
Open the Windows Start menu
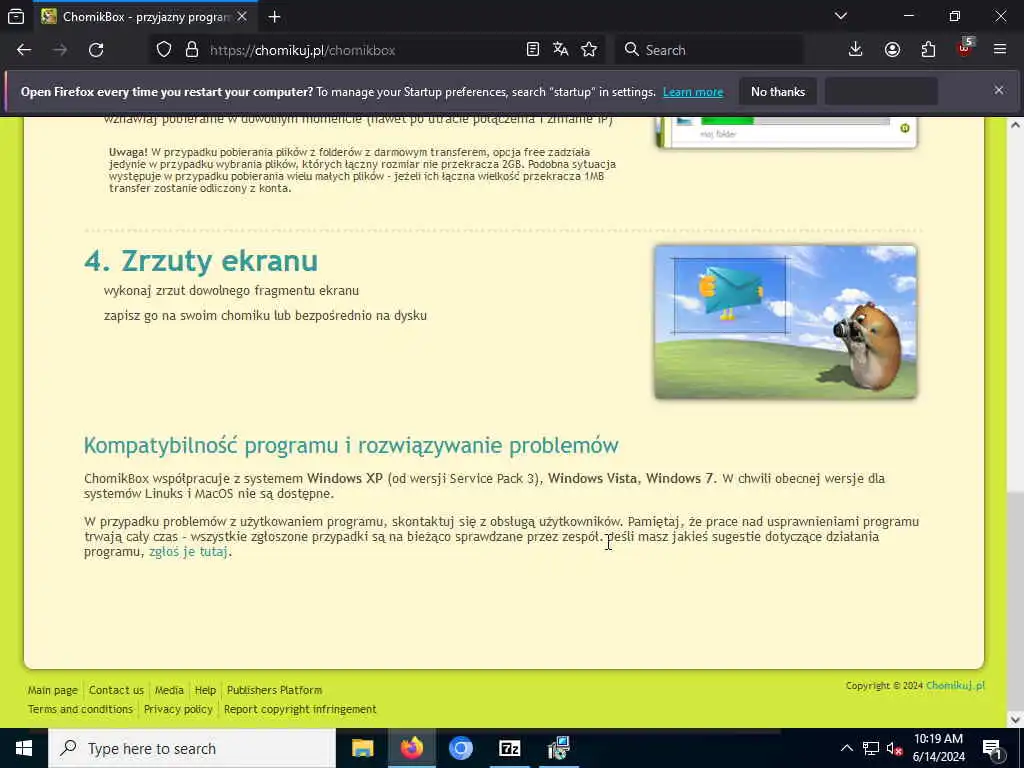[x=24, y=748]
